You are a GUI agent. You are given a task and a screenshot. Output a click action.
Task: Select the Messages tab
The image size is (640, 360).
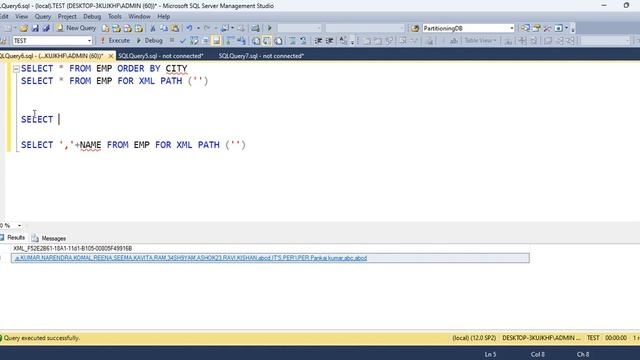[49, 238]
